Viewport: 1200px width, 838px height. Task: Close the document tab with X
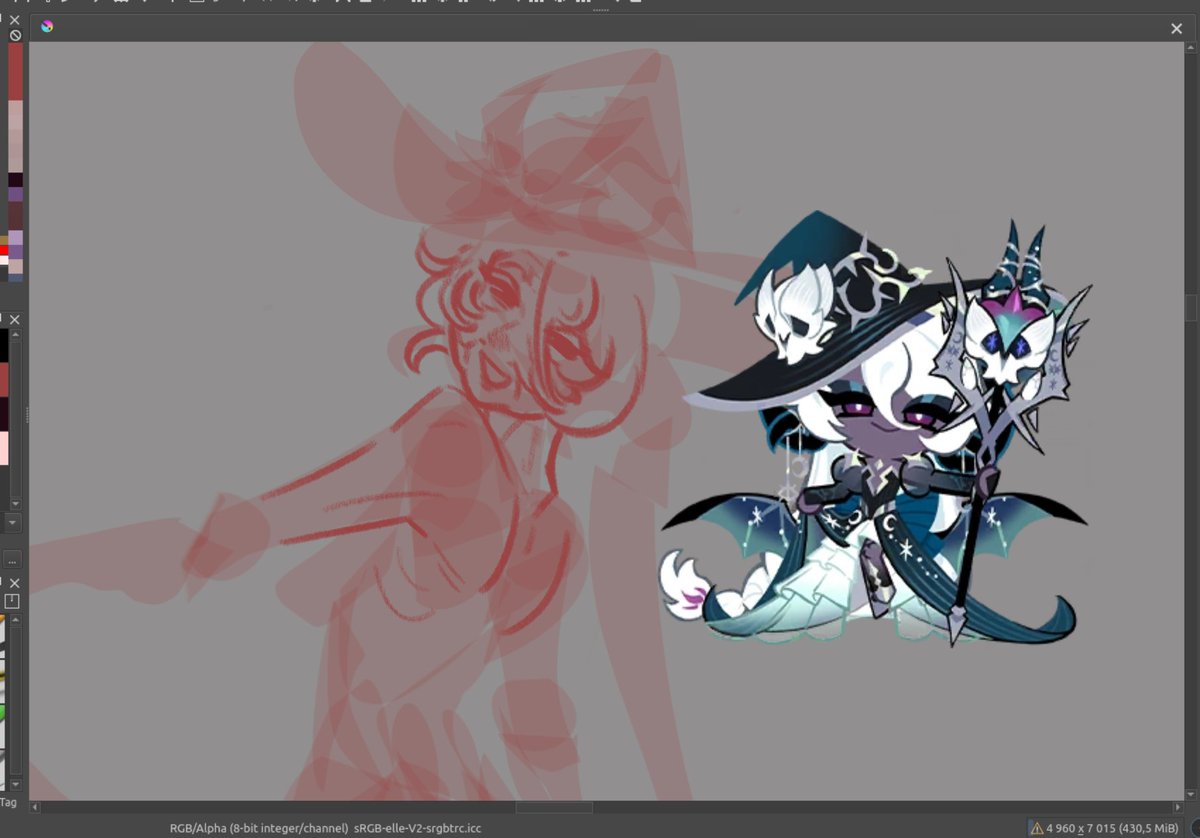point(1176,29)
